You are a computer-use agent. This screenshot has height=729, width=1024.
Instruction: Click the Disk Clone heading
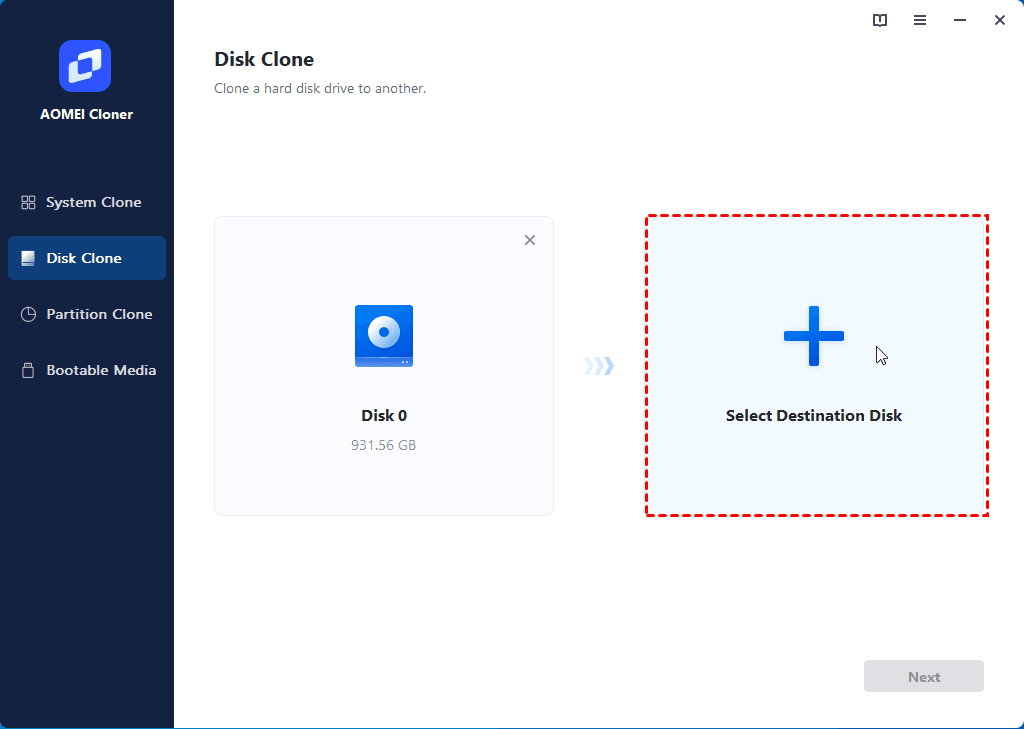264,59
